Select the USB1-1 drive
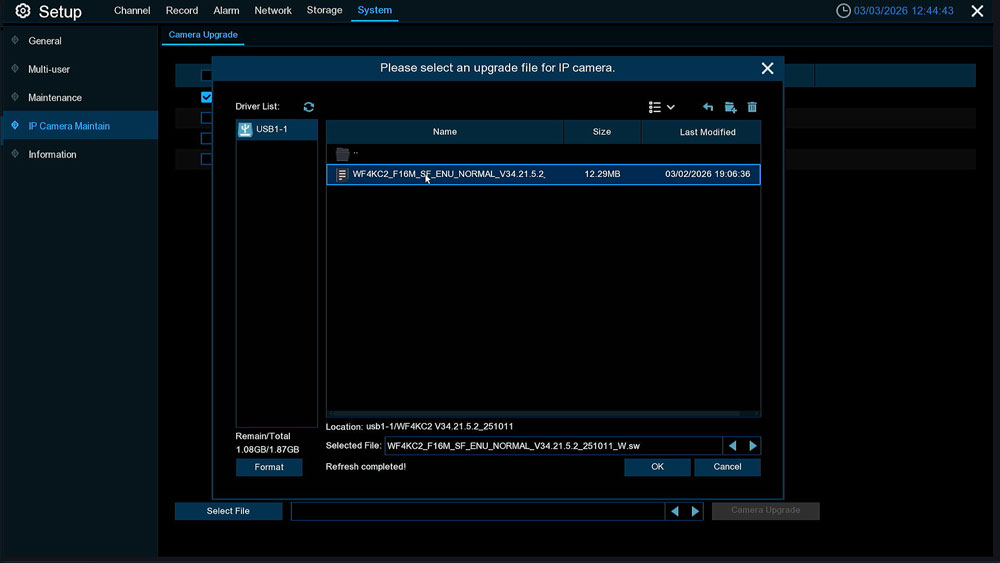1000x563 pixels. point(276,130)
